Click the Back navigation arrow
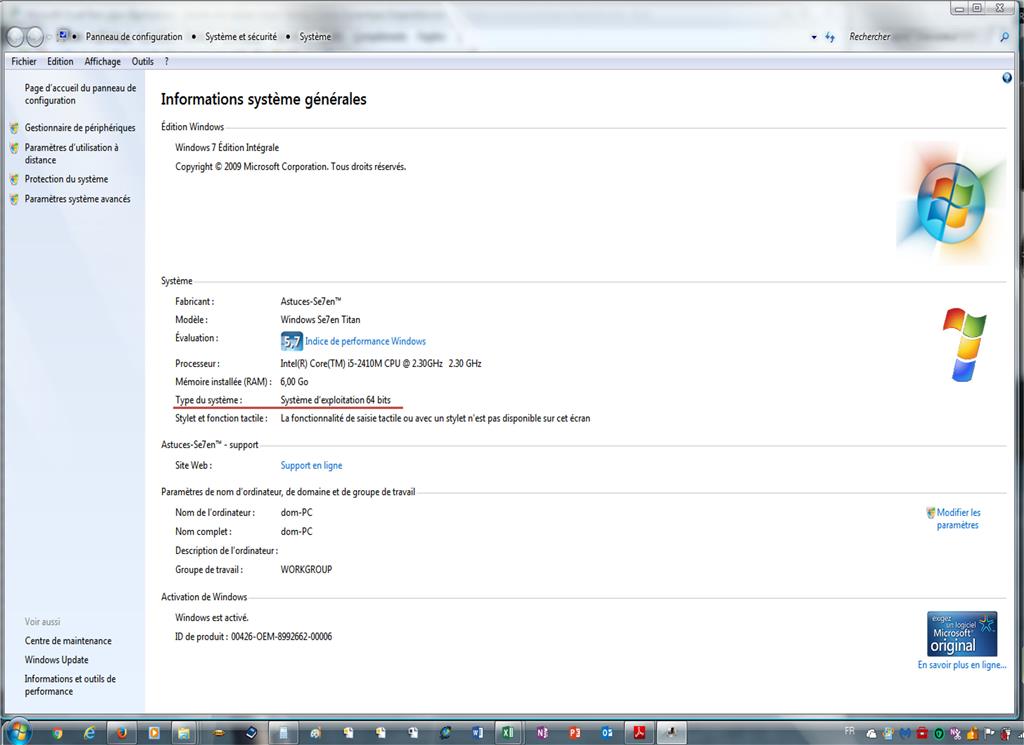Screen dimensions: 1024x745 click(16, 37)
